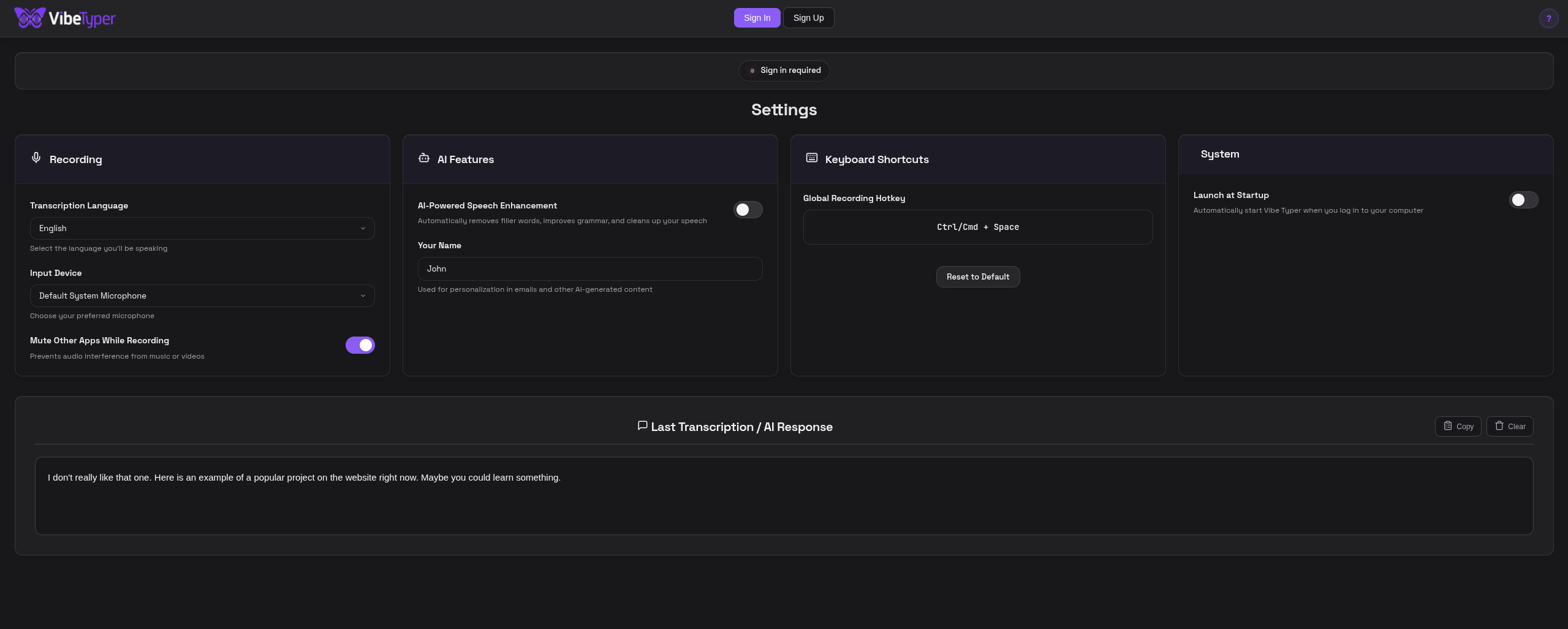Click the speech bubble icon by Last Transcription

click(642, 425)
